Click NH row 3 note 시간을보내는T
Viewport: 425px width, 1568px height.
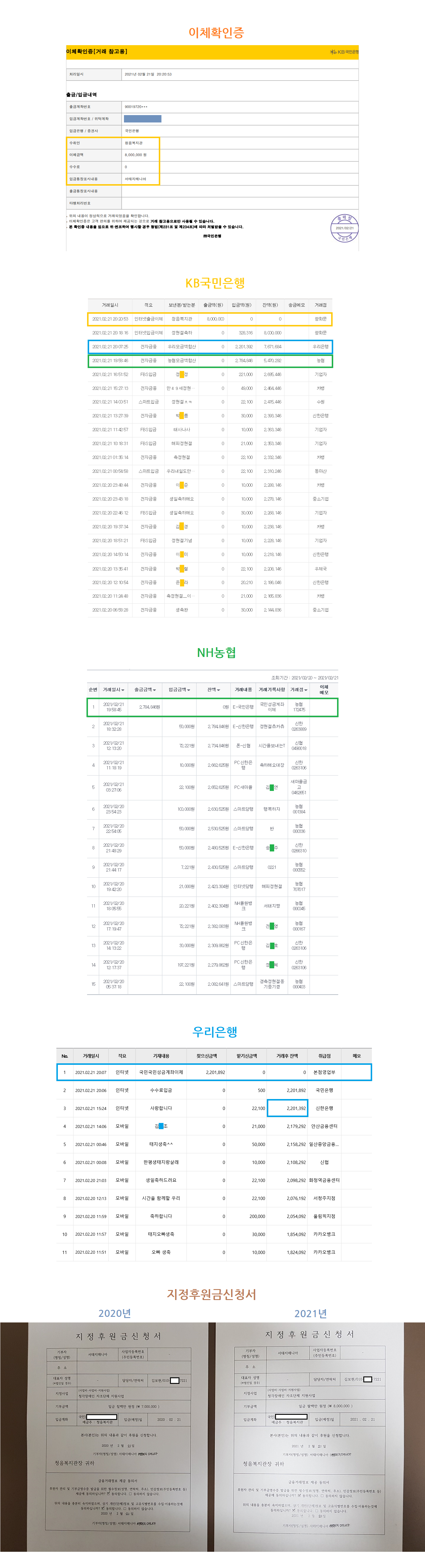[x=272, y=746]
